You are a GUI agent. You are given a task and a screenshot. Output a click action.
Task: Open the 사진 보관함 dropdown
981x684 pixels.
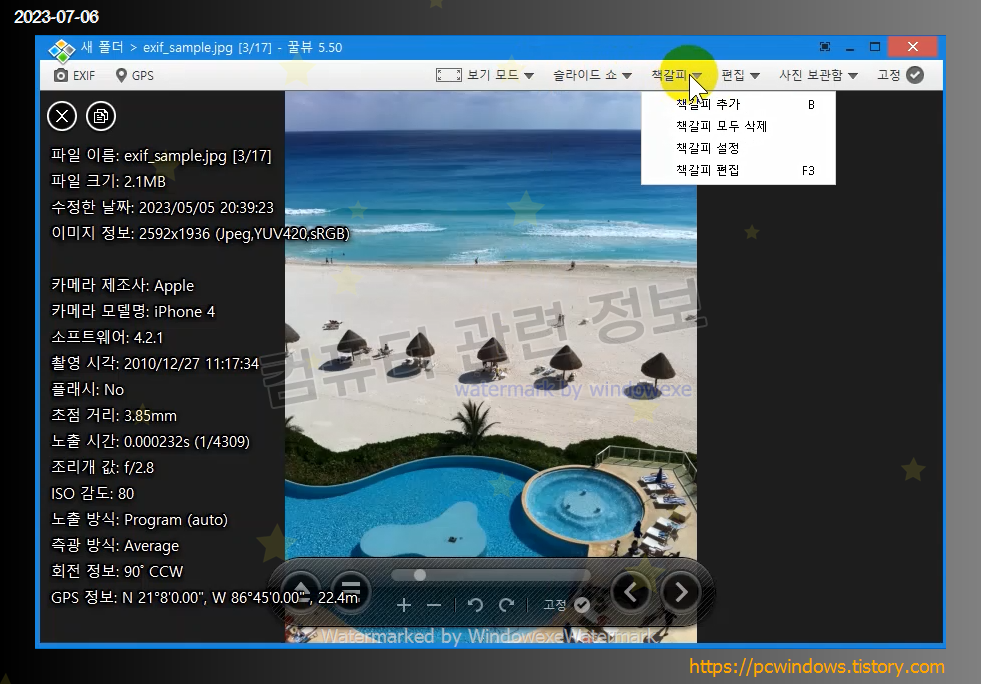click(x=818, y=75)
